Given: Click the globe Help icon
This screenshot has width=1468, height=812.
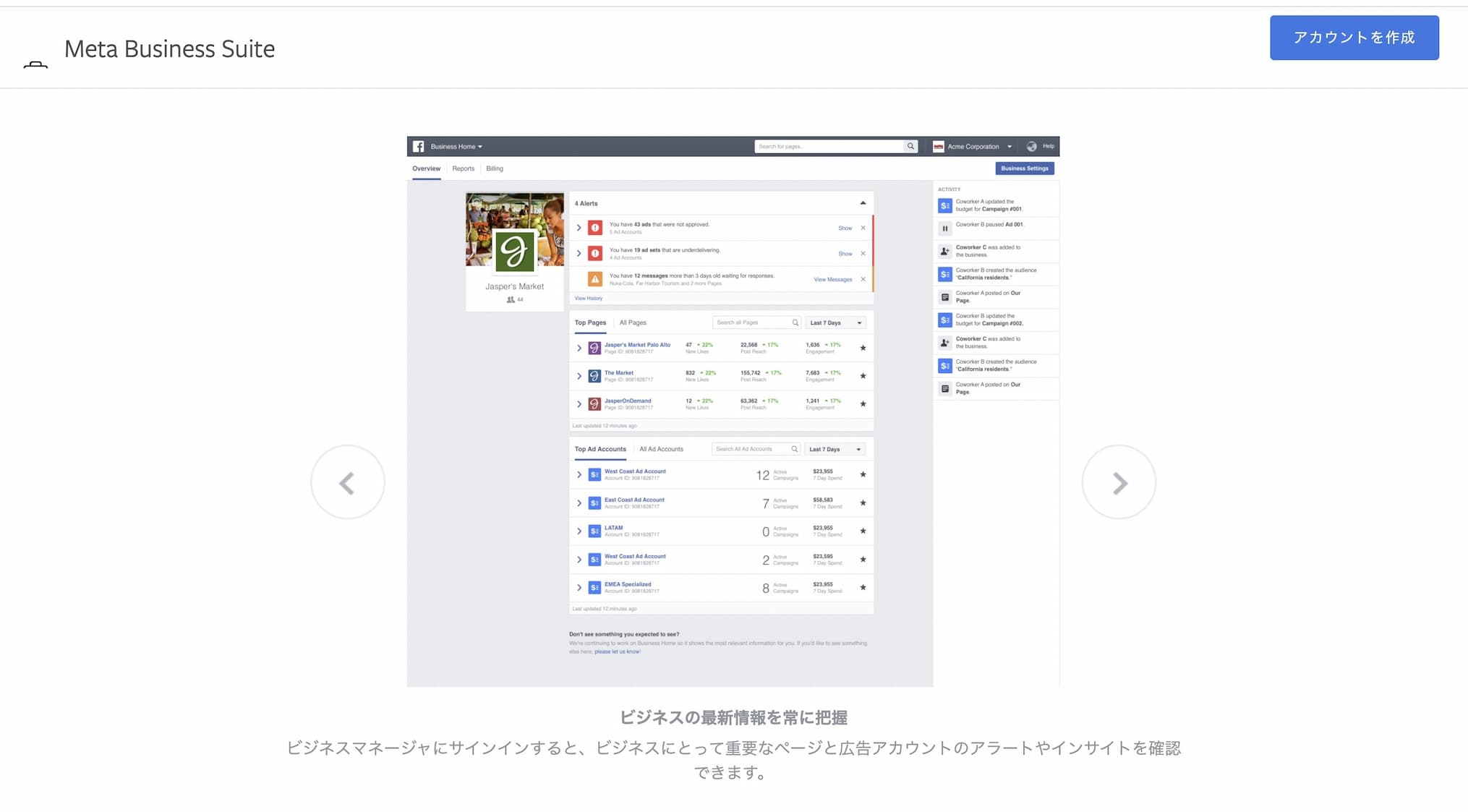Looking at the screenshot, I should [1032, 145].
